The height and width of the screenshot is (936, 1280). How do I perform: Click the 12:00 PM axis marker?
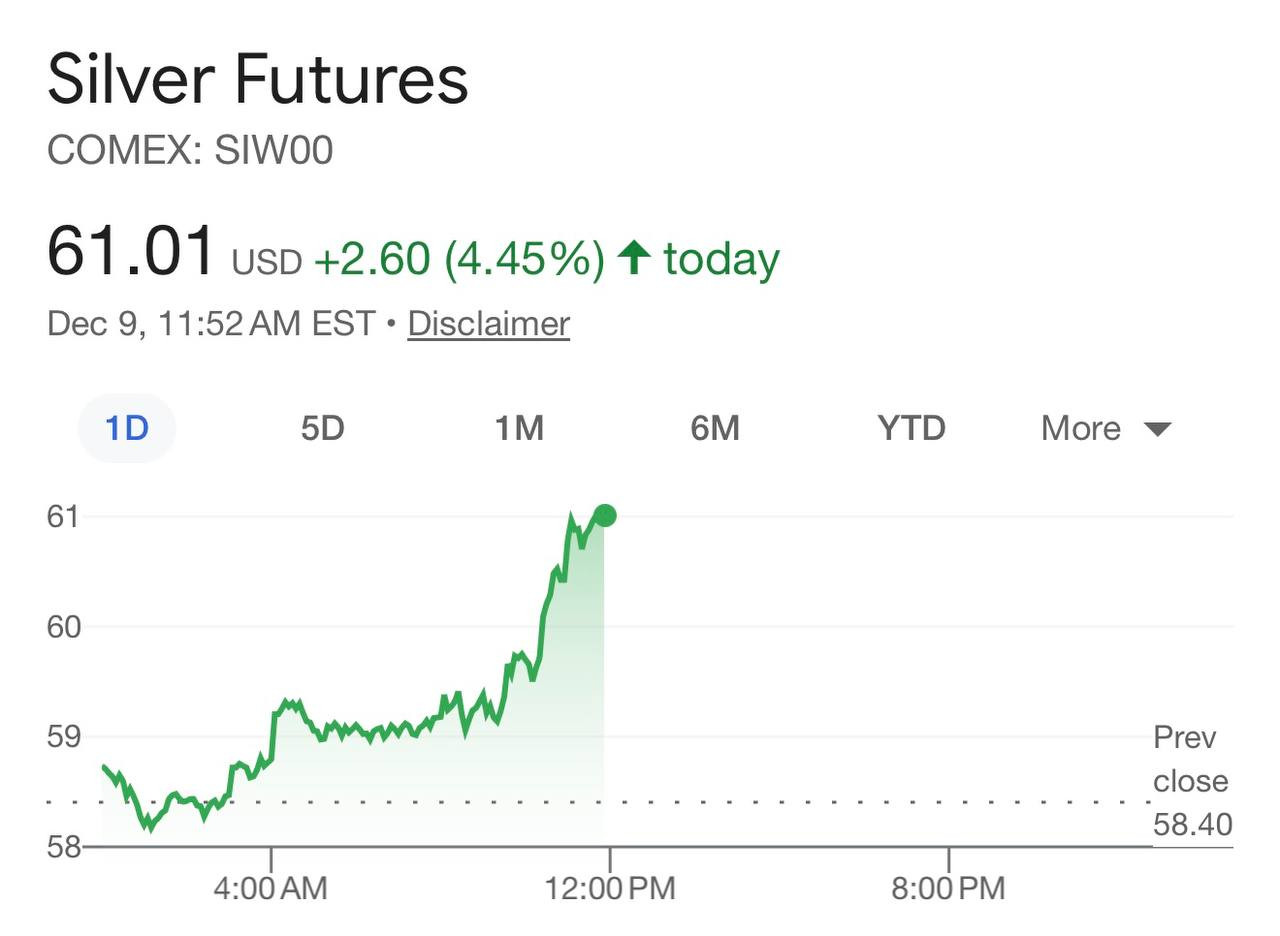(609, 887)
